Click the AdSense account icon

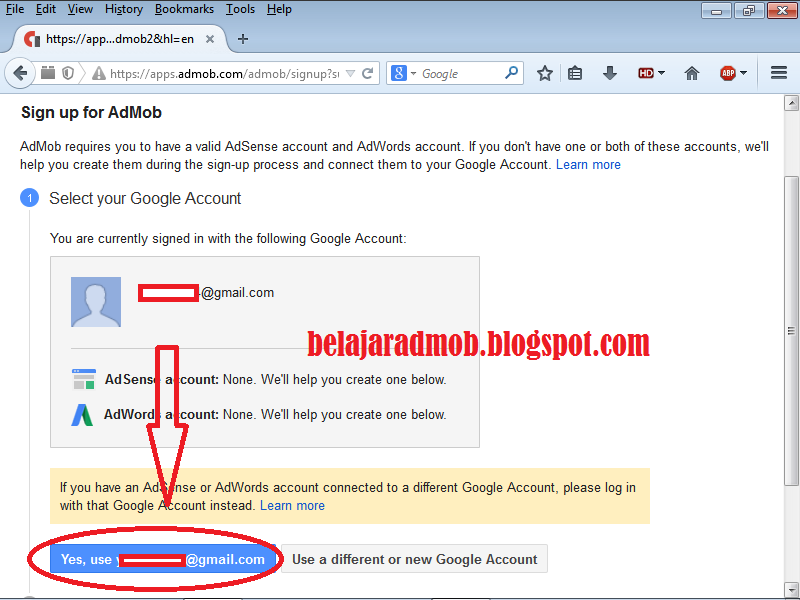[84, 379]
